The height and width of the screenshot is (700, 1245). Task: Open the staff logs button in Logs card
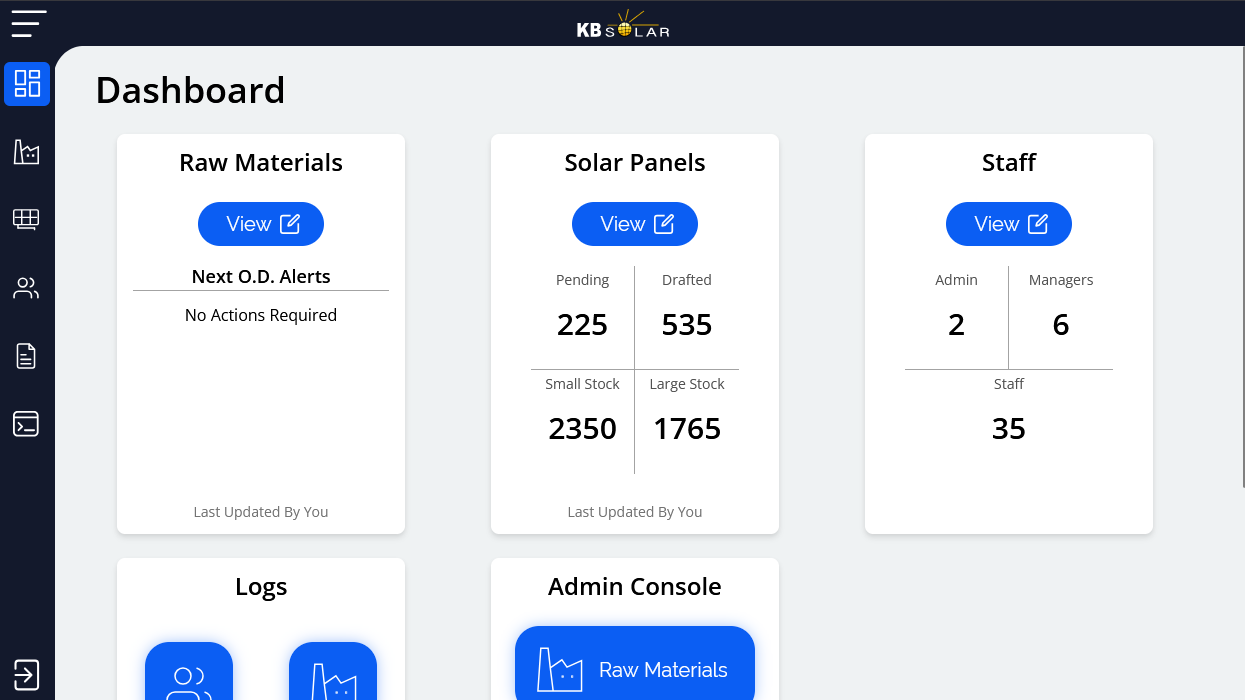pyautogui.click(x=189, y=671)
